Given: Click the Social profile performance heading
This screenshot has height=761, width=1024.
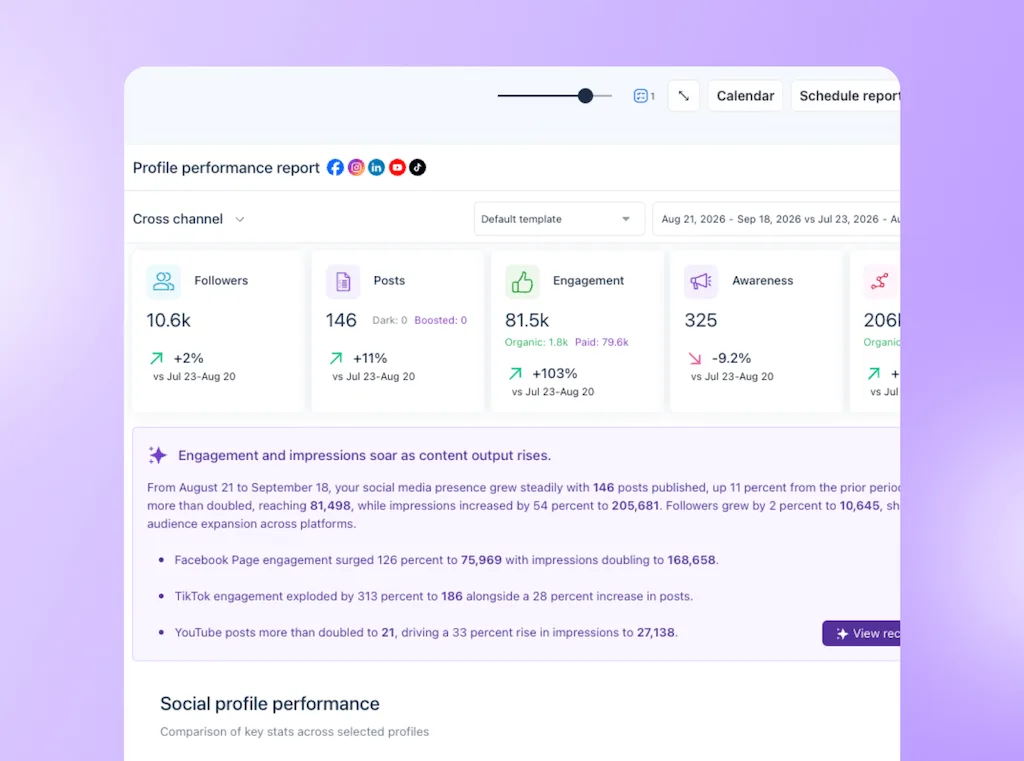Looking at the screenshot, I should [270, 704].
